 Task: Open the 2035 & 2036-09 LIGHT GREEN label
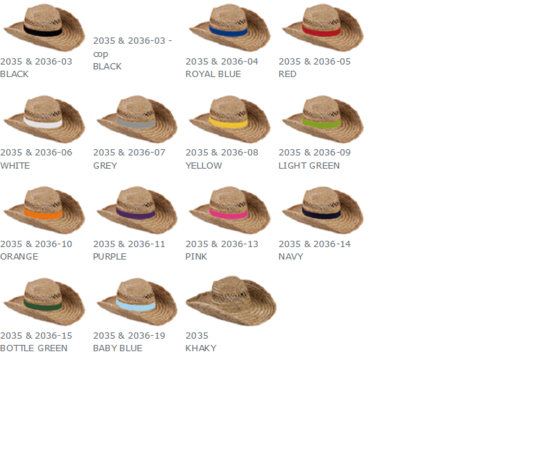point(315,159)
